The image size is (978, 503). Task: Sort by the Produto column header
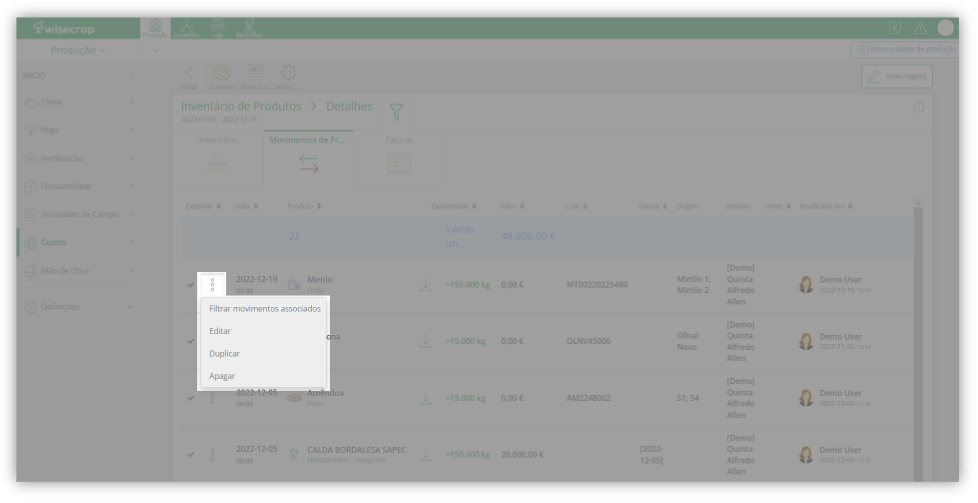304,206
